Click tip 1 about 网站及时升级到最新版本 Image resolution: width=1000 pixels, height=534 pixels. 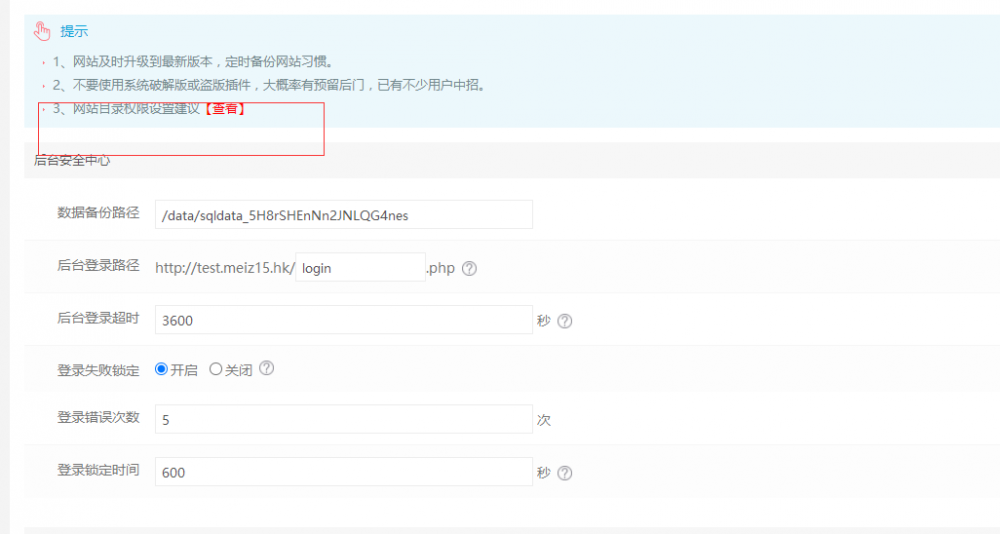[193, 62]
